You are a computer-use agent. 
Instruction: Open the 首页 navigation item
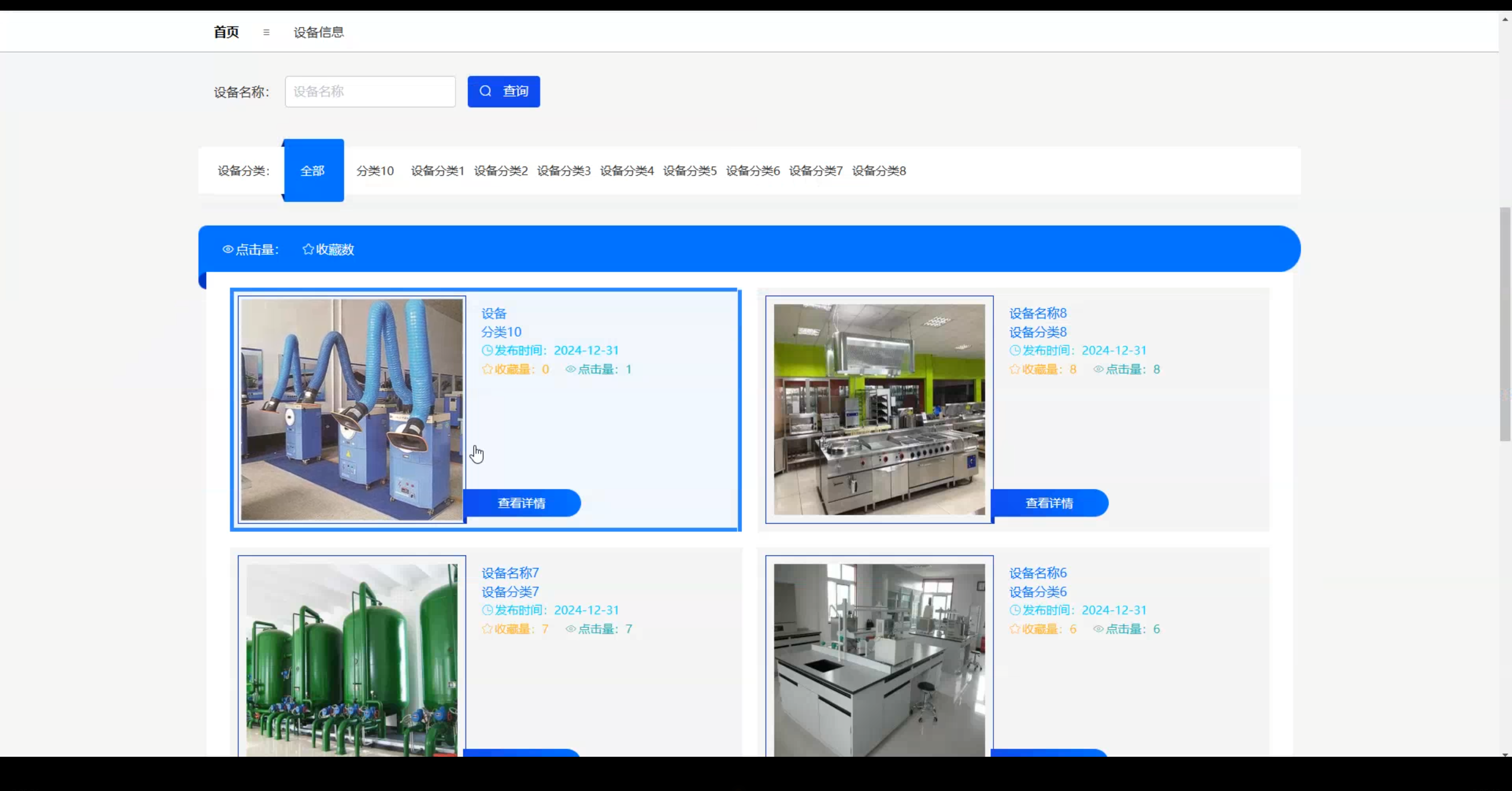[226, 32]
